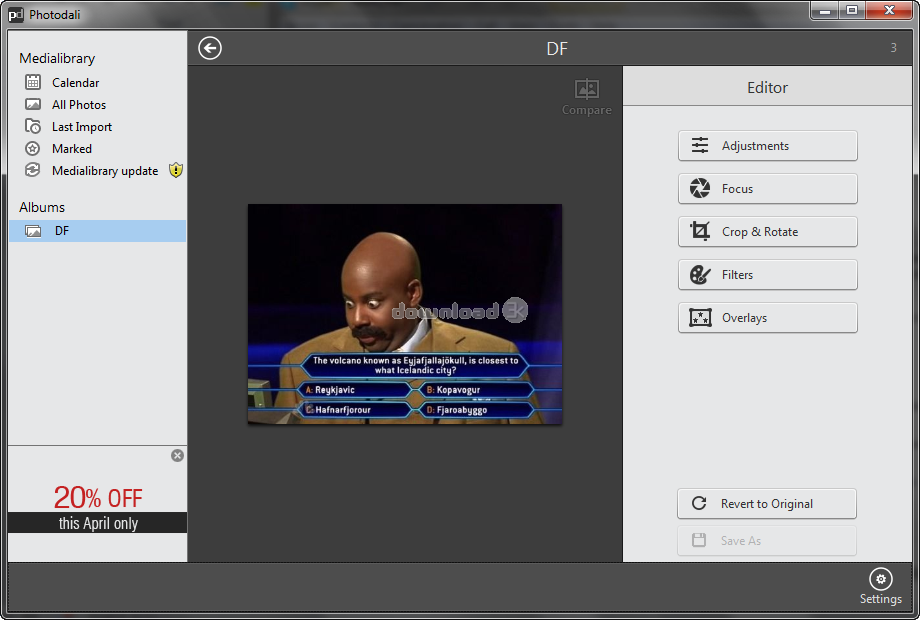Go back using the circled arrow icon
Viewport: 920px width, 620px height.
(210, 48)
